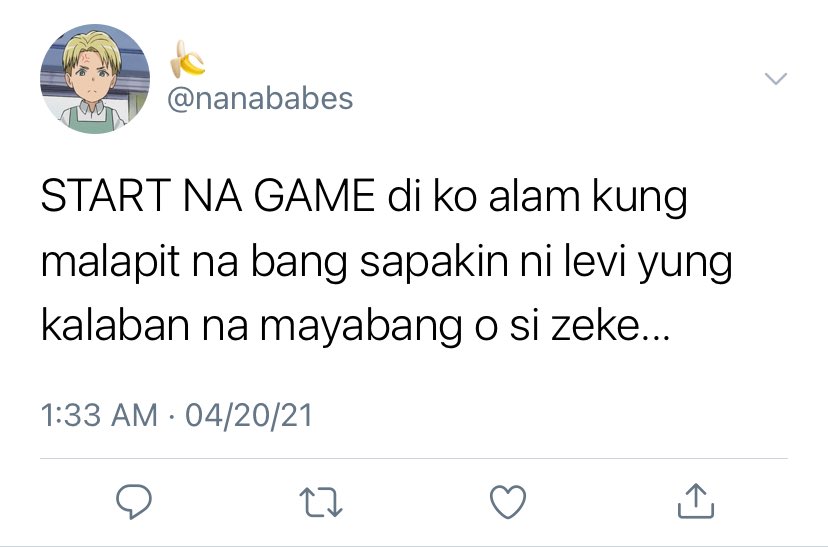This screenshot has height=547, width=828.
Task: Click the divider line above the action icons
Action: [x=414, y=459]
